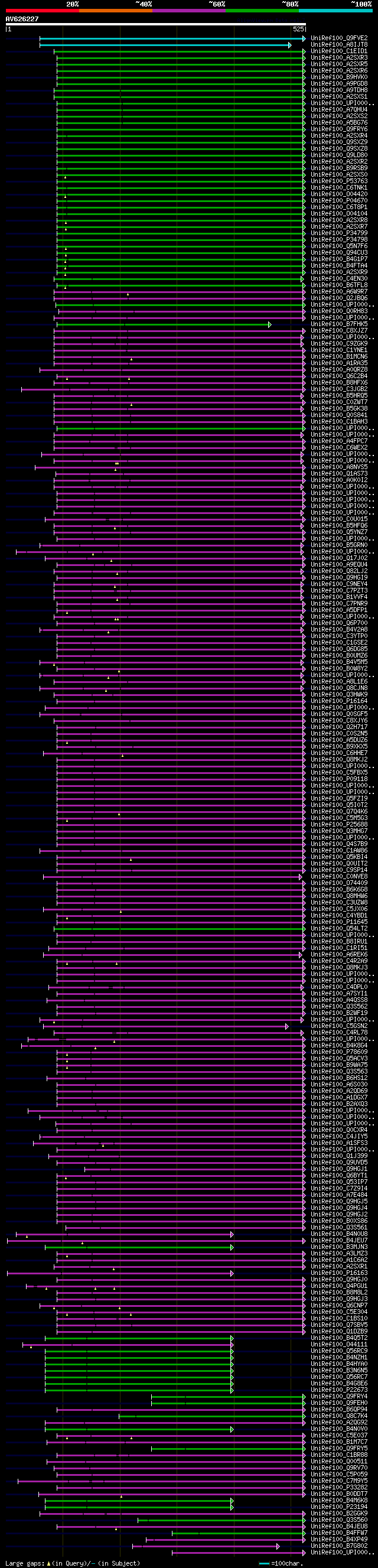Viewport: 378px width, 1568px height.
Task: Select hit label UniRef100_Q9UVD5
Action: [x=339, y=1162]
